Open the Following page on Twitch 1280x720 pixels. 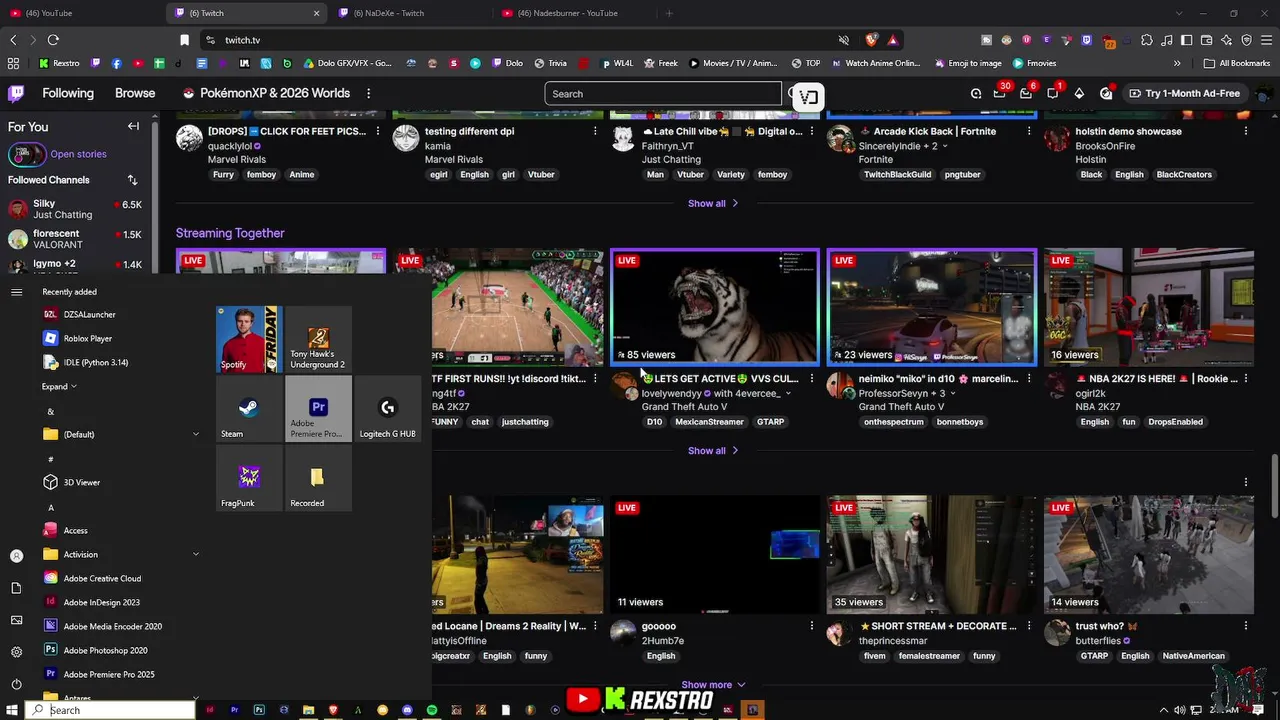(68, 93)
